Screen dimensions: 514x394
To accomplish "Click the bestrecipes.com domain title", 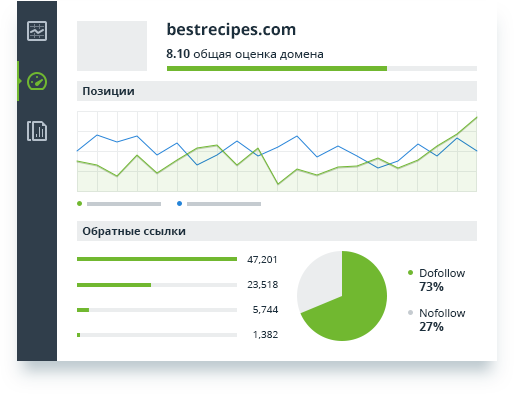I will [231, 30].
